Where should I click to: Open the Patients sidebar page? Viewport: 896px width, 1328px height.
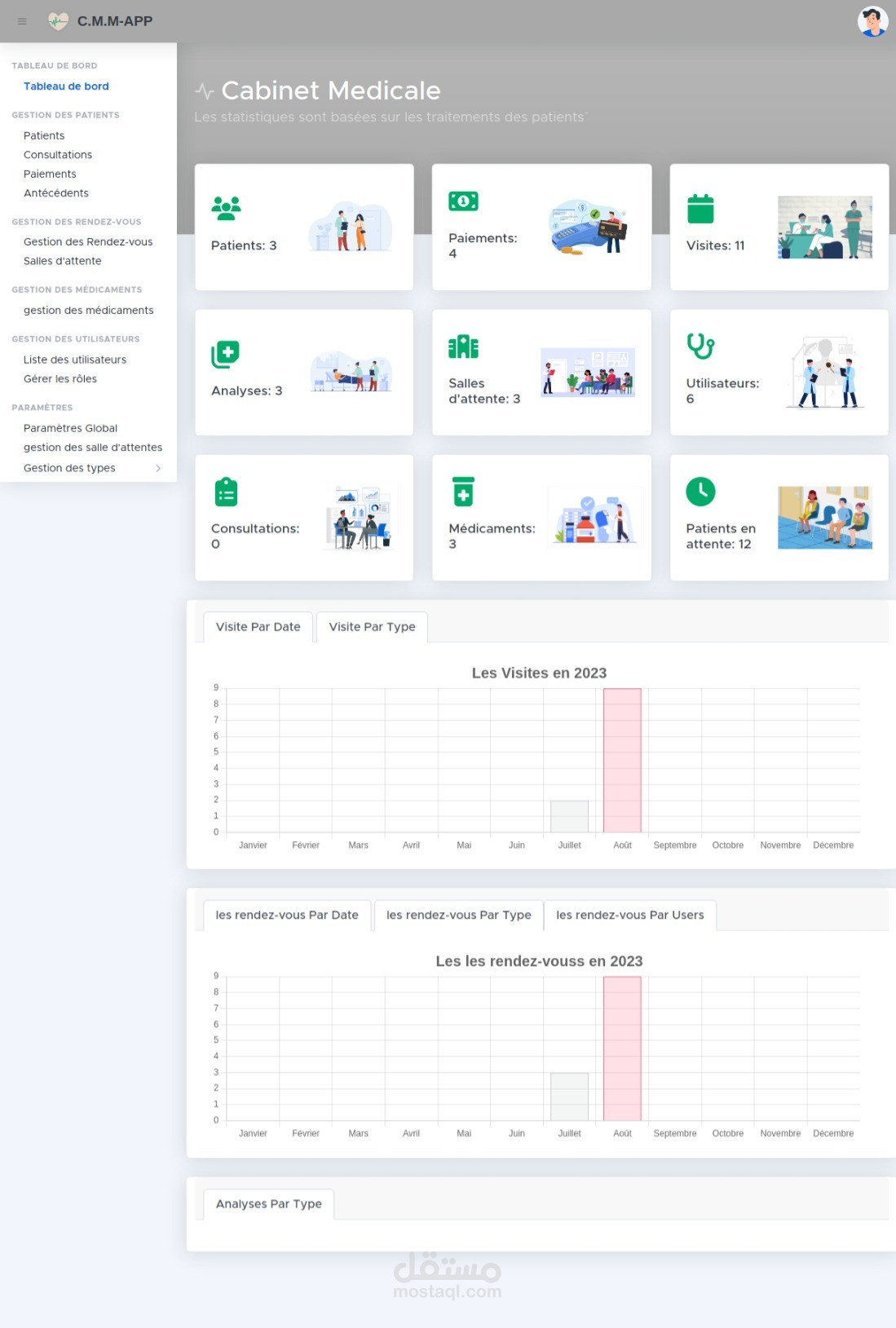44,135
